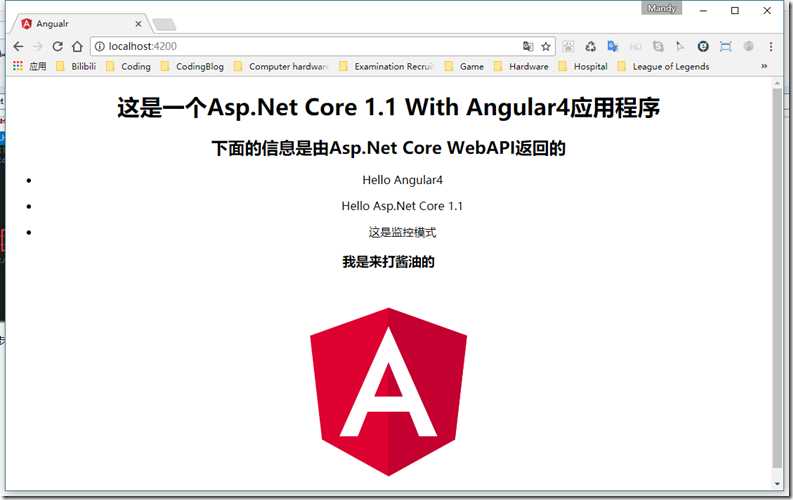Close the Chrome window
793x500 pixels.
pyautogui.click(x=767, y=11)
